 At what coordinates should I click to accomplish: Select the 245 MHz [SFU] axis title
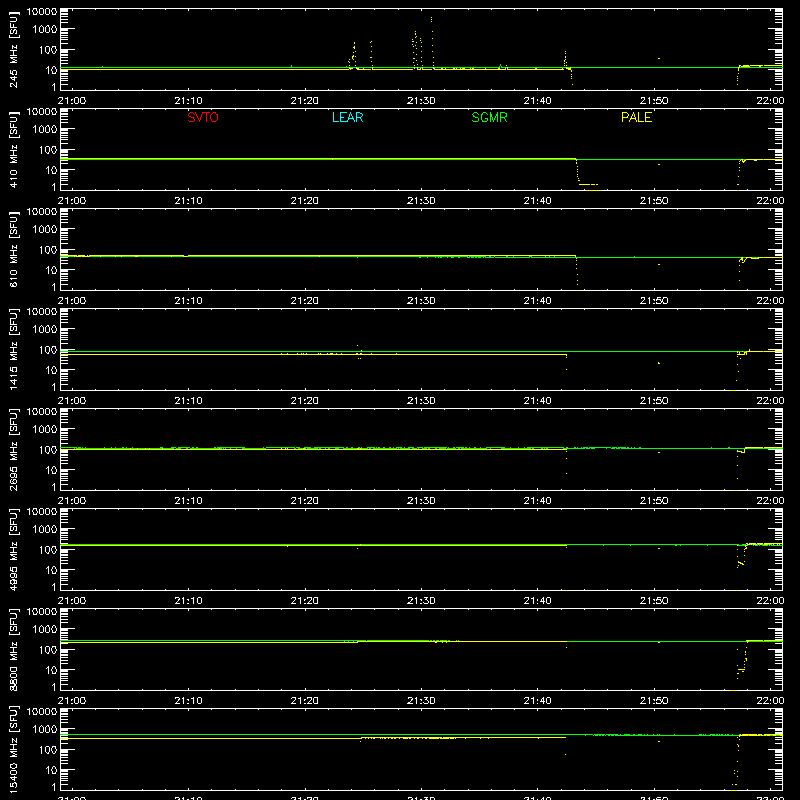pos(13,50)
